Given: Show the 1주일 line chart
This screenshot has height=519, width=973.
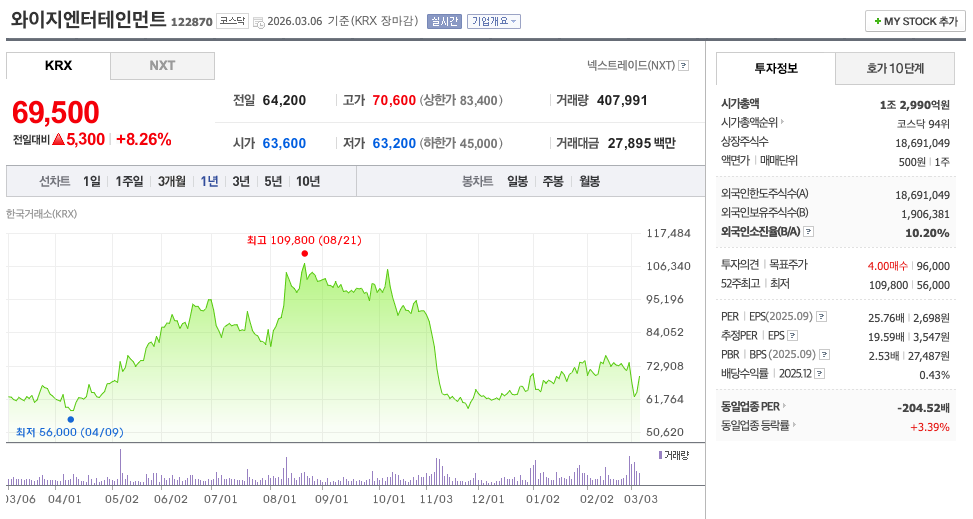Looking at the screenshot, I should 129,181.
